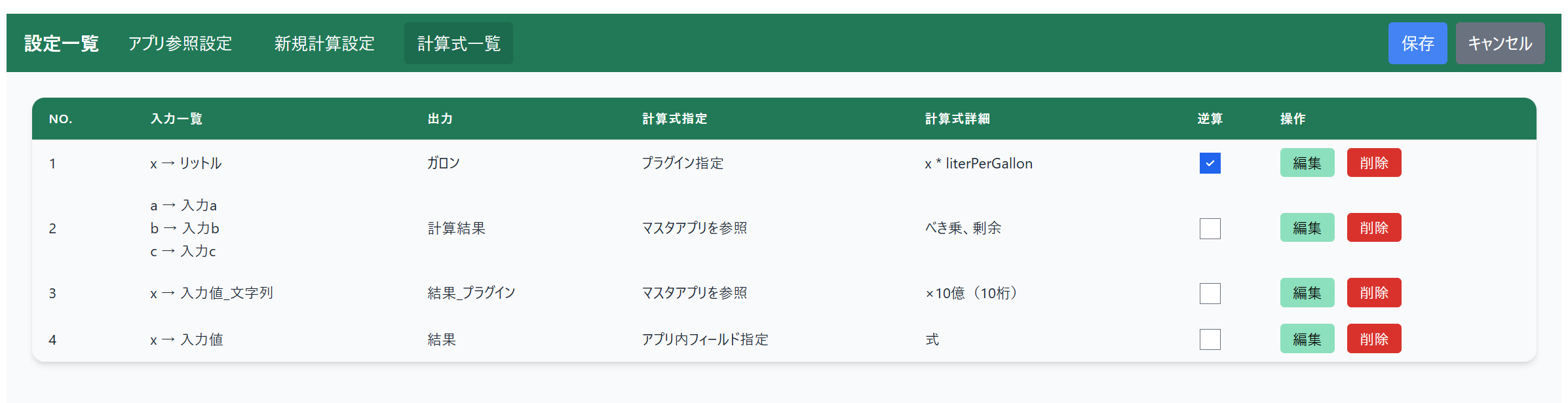The height and width of the screenshot is (403, 1568).
Task: Click the blue 保存 button
Action: [1417, 43]
